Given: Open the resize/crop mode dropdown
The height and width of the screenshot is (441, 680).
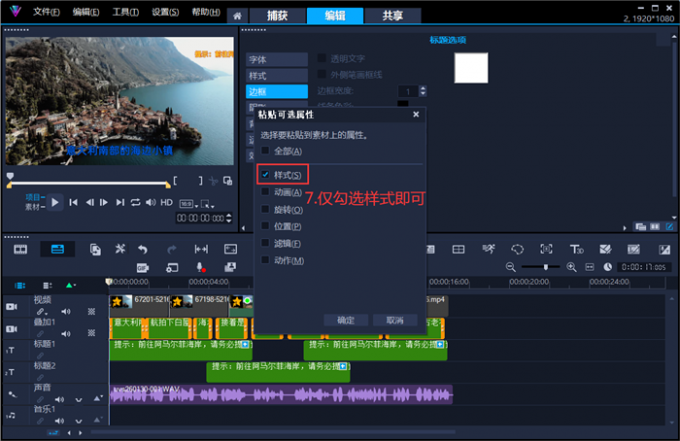Looking at the screenshot, I should 208,204.
